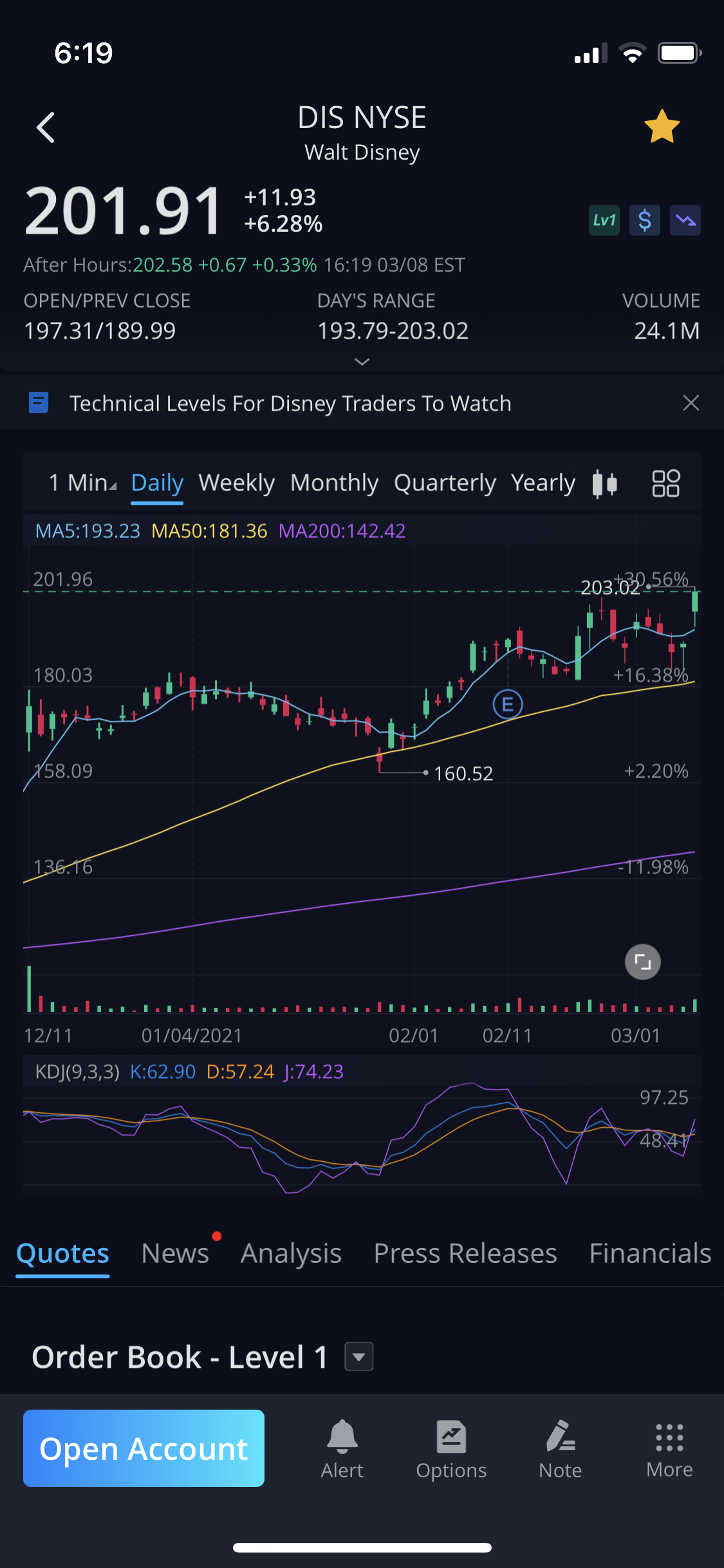Tap the earnings E marker on the chart
The image size is (724, 1568).
(507, 705)
